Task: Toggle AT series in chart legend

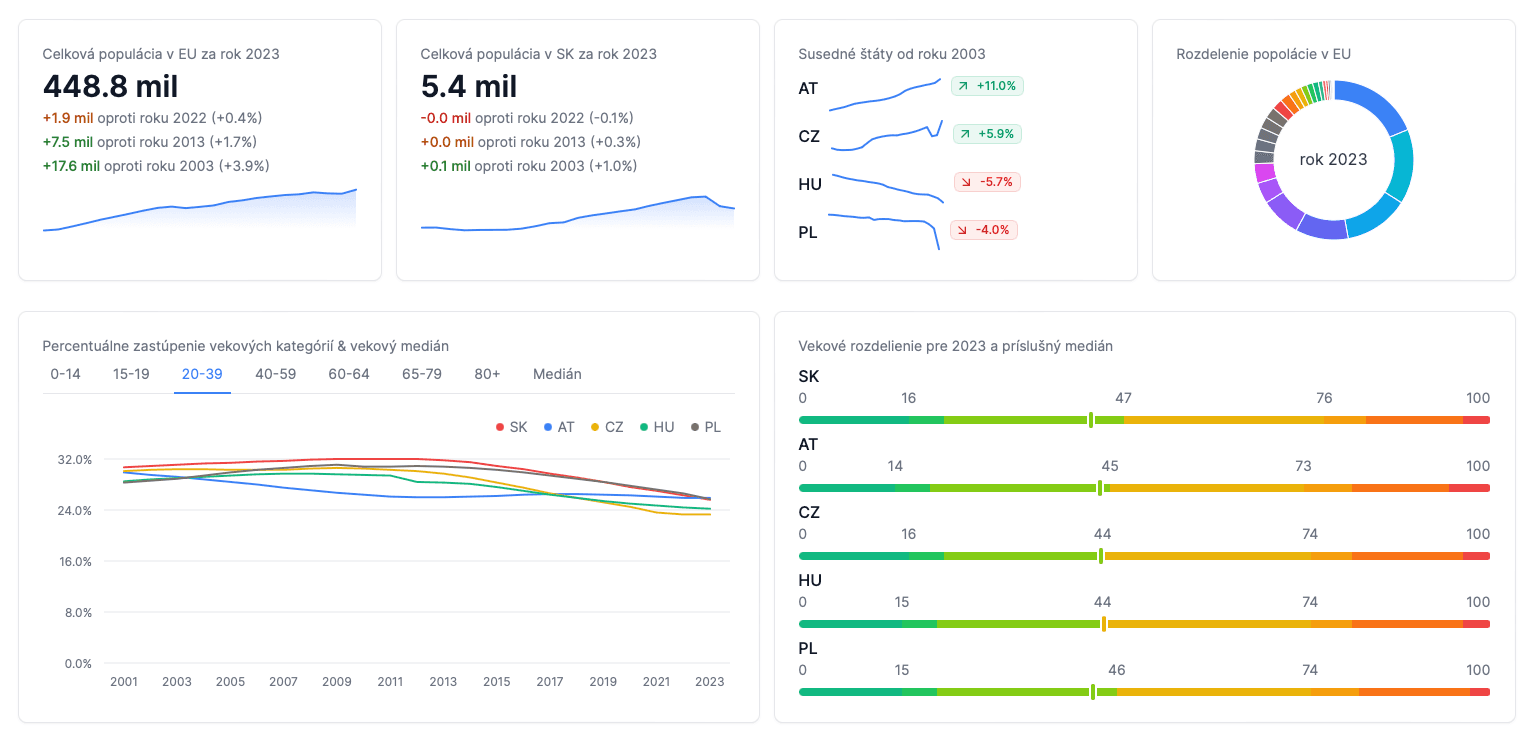Action: [x=559, y=427]
